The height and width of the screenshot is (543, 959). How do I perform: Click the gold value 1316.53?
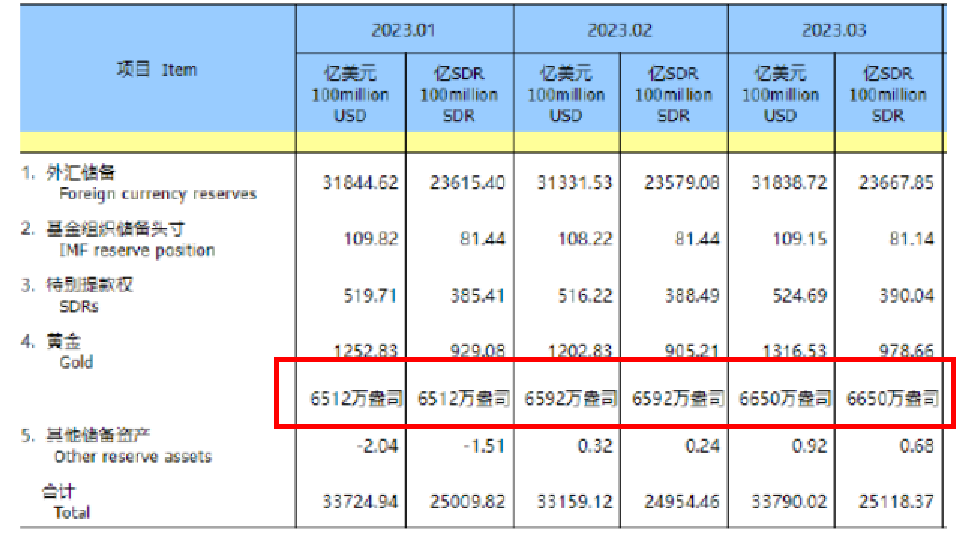pos(795,350)
